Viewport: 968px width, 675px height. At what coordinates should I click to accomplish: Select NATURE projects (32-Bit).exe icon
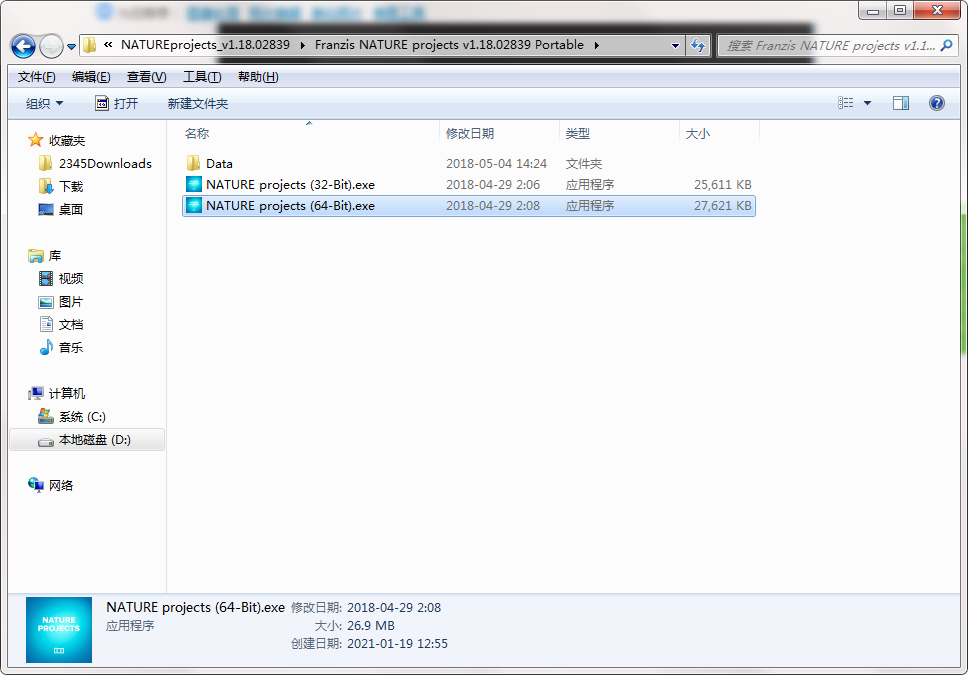194,184
